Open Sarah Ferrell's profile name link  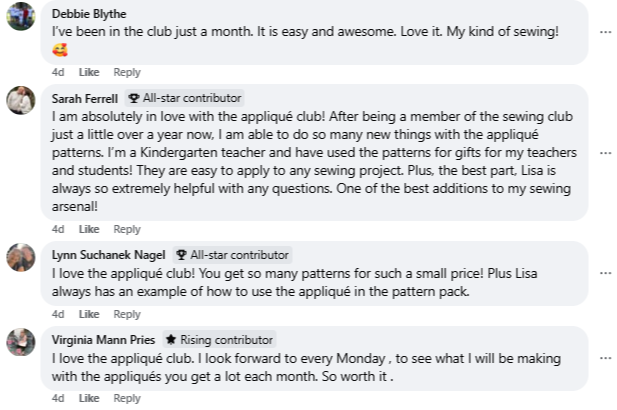[x=85, y=98]
